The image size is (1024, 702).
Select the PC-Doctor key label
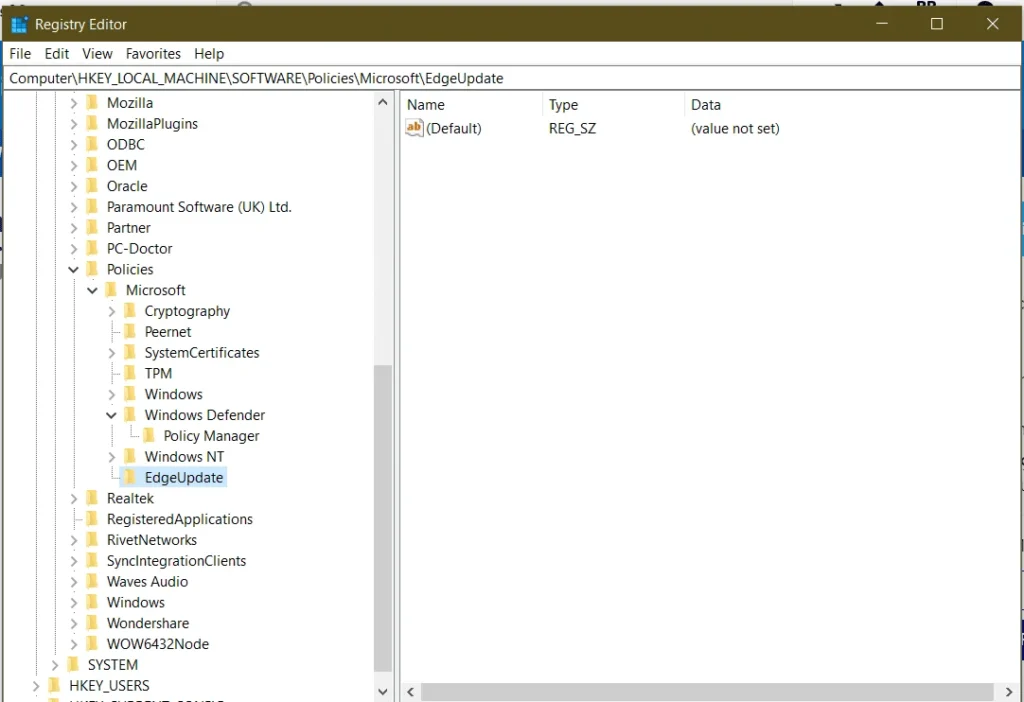tap(140, 249)
